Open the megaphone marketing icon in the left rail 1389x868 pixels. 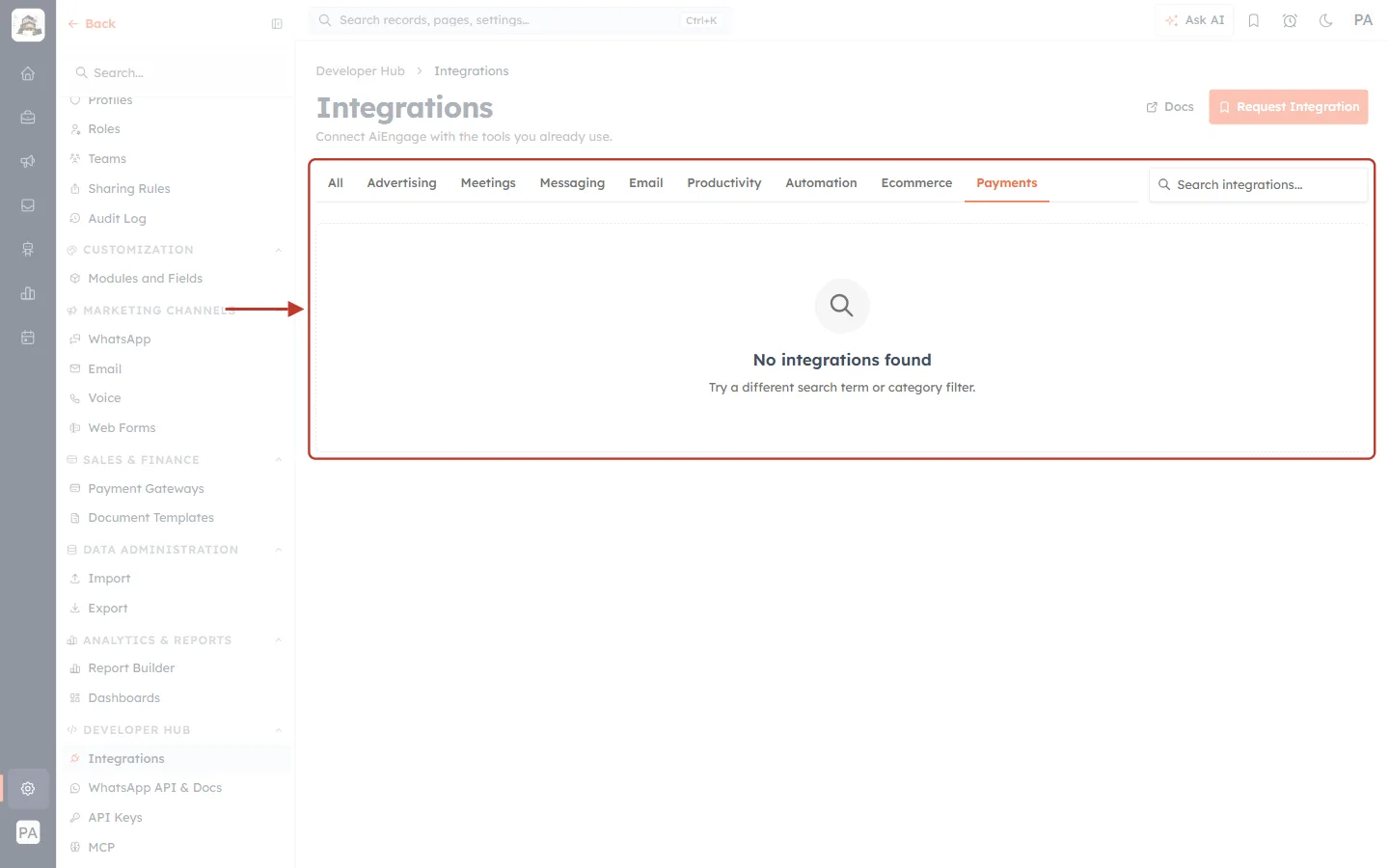tap(28, 161)
